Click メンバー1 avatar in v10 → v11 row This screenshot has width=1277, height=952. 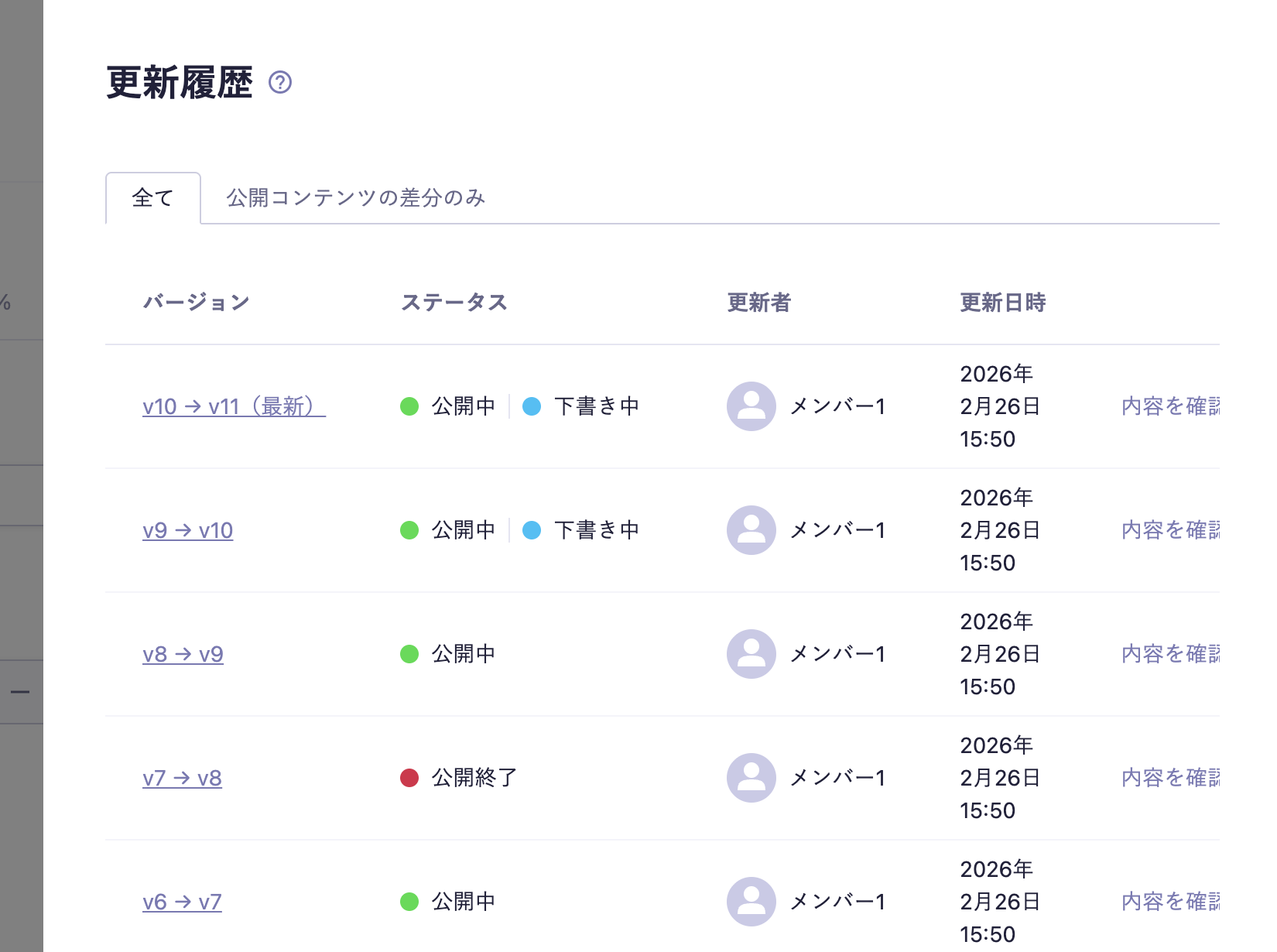click(751, 406)
